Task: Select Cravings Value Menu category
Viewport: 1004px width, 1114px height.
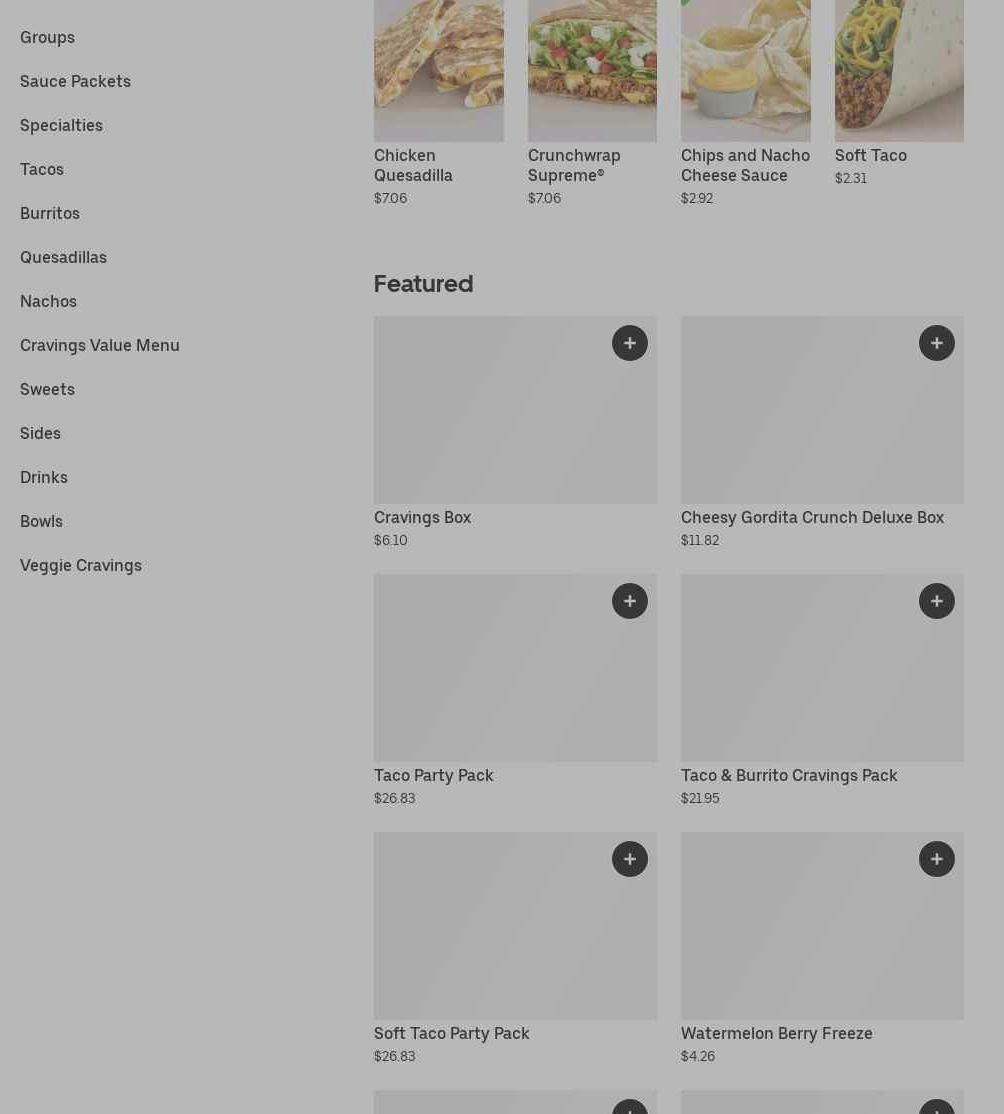Action: [x=99, y=345]
